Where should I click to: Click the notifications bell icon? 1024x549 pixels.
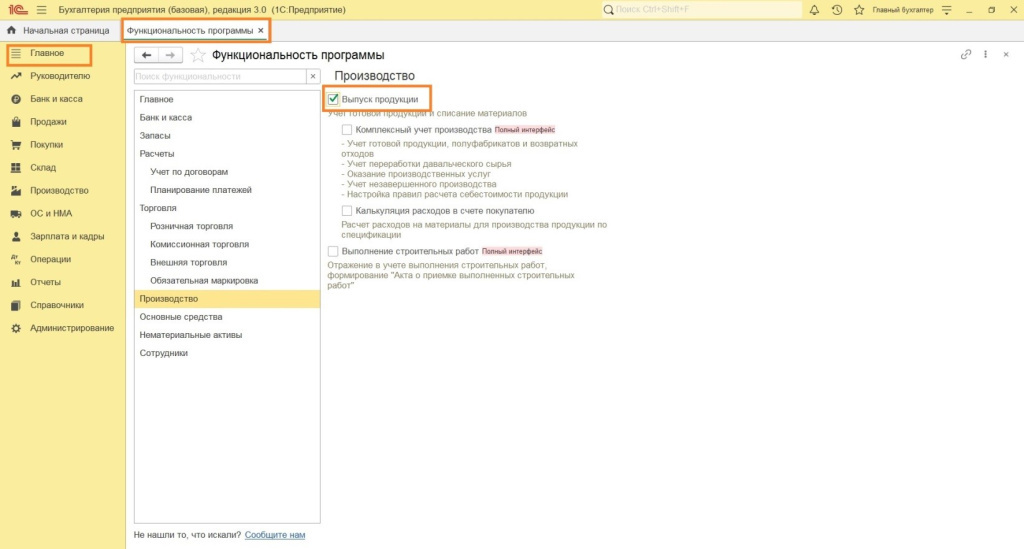[813, 10]
